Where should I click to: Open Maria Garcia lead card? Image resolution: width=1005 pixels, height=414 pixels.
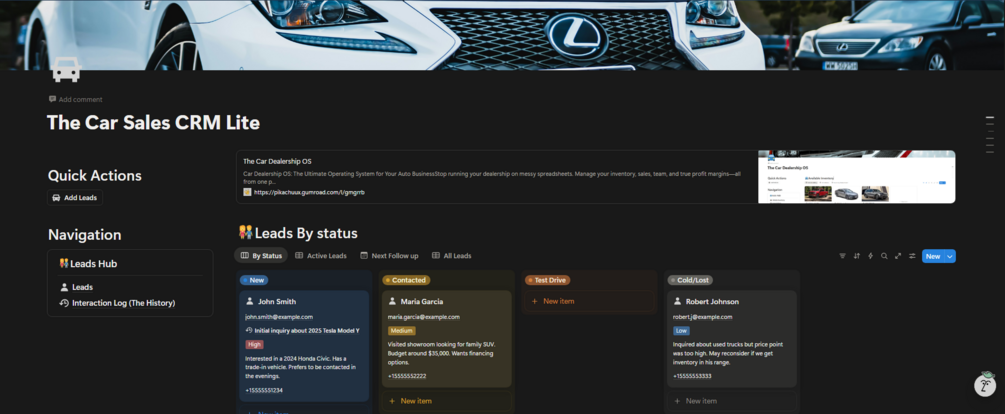[x=447, y=338]
